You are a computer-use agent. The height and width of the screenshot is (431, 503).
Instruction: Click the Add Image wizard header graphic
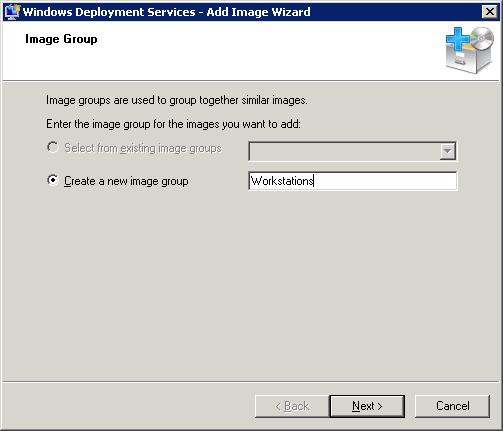click(469, 50)
